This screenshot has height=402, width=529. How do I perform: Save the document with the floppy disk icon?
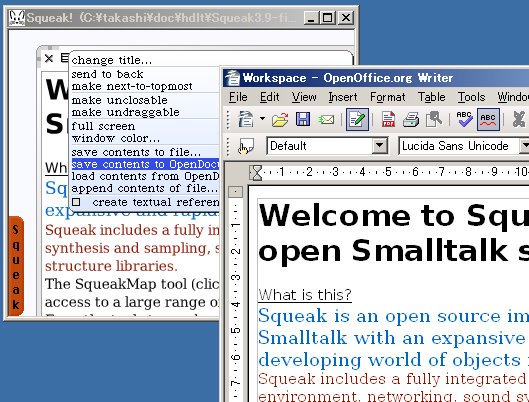coord(303,119)
